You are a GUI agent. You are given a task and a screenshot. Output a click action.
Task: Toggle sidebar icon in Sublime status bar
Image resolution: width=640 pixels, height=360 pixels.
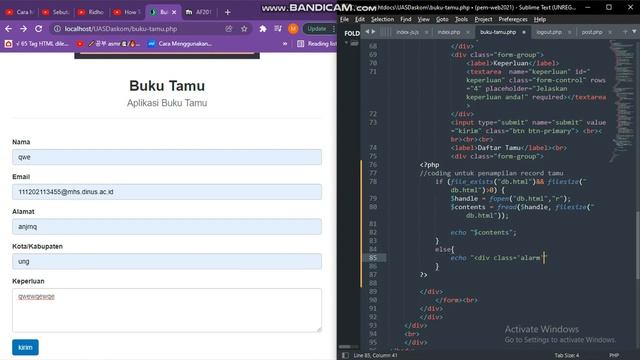345,356
